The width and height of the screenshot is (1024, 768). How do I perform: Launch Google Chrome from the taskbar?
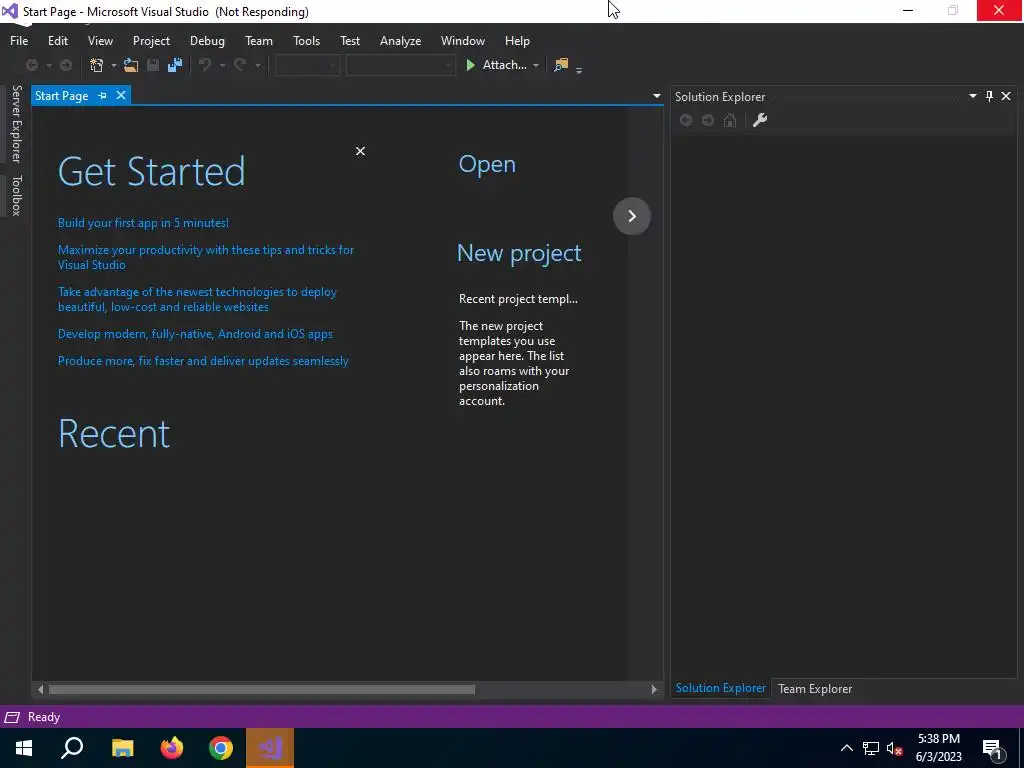coord(221,748)
